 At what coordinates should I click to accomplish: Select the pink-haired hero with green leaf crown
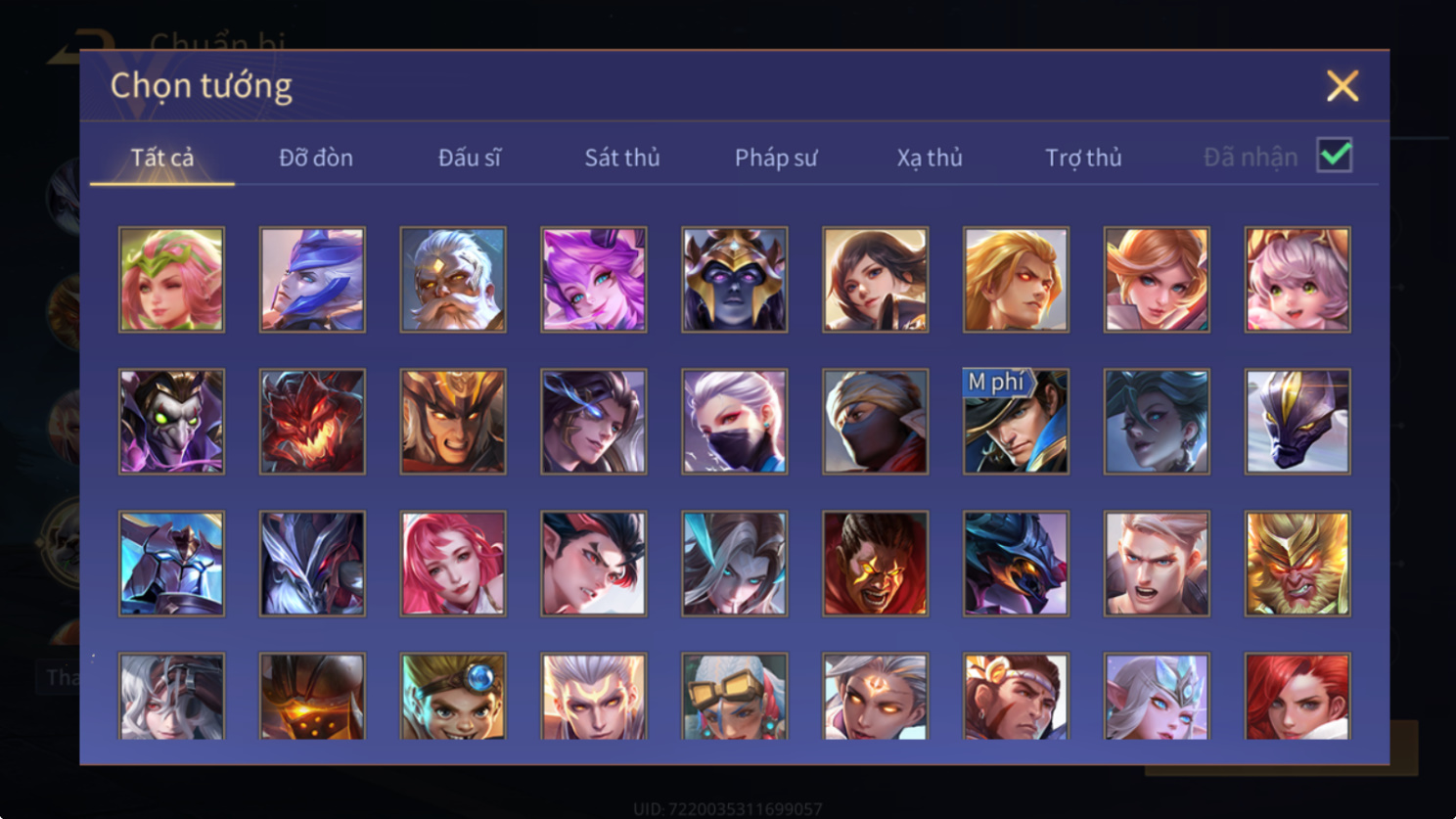coord(171,280)
